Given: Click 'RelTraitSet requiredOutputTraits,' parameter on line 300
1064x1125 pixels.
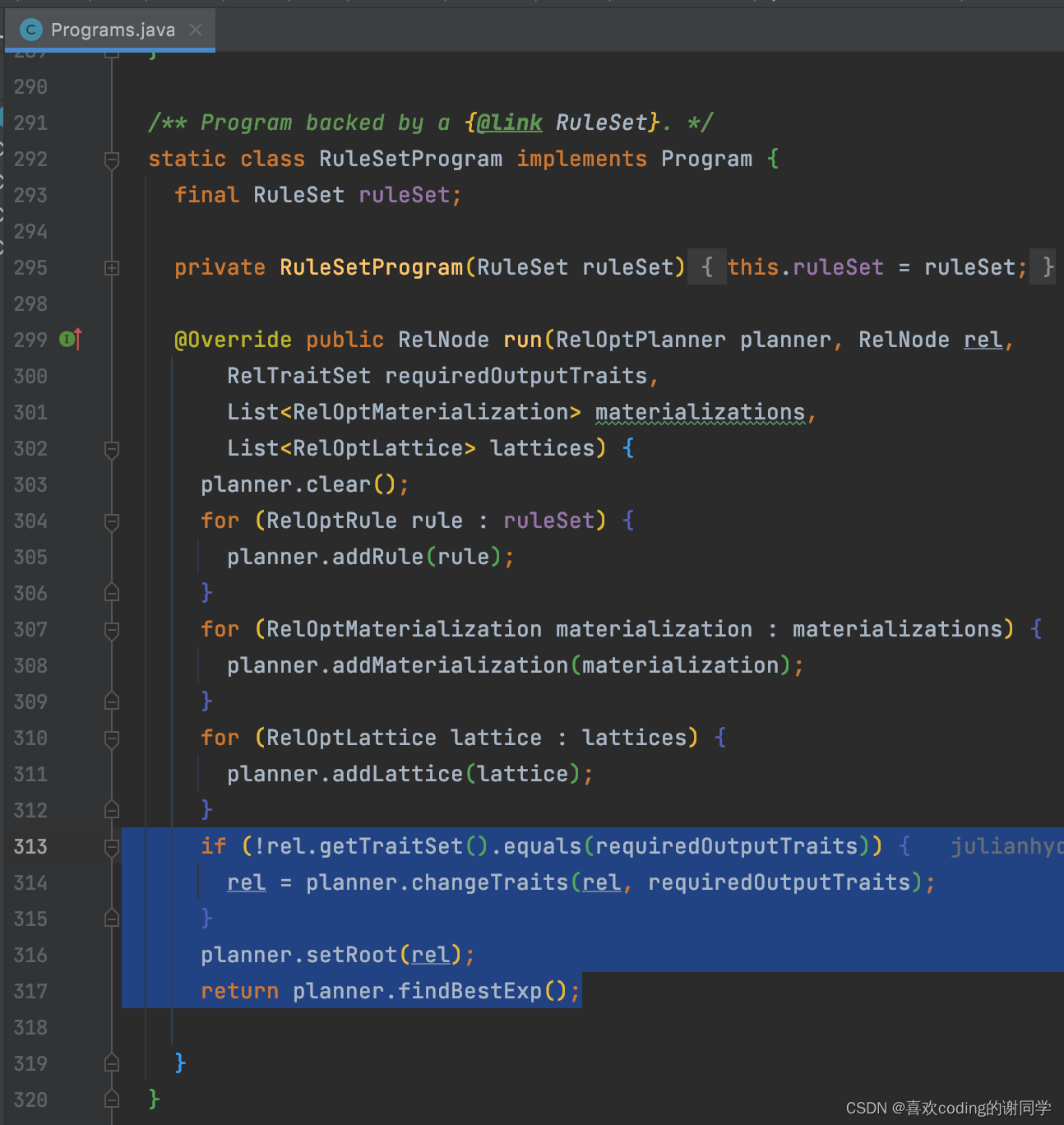Looking at the screenshot, I should (x=443, y=376).
